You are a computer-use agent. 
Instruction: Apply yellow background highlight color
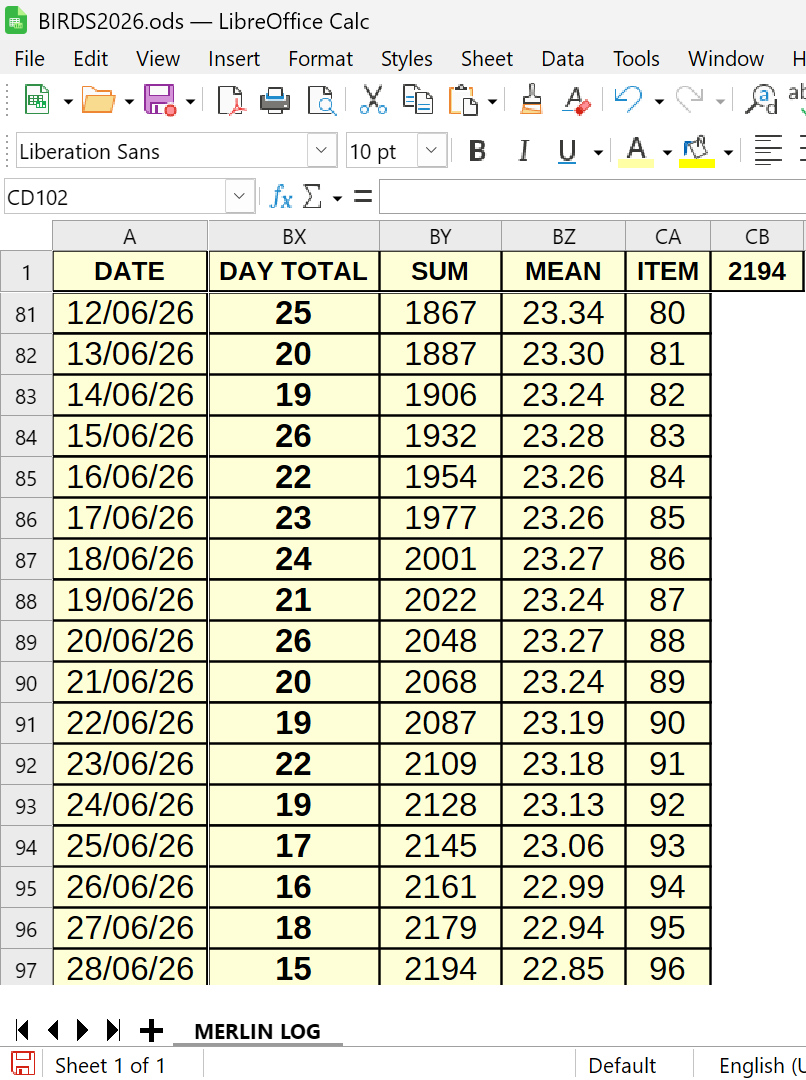(x=696, y=150)
